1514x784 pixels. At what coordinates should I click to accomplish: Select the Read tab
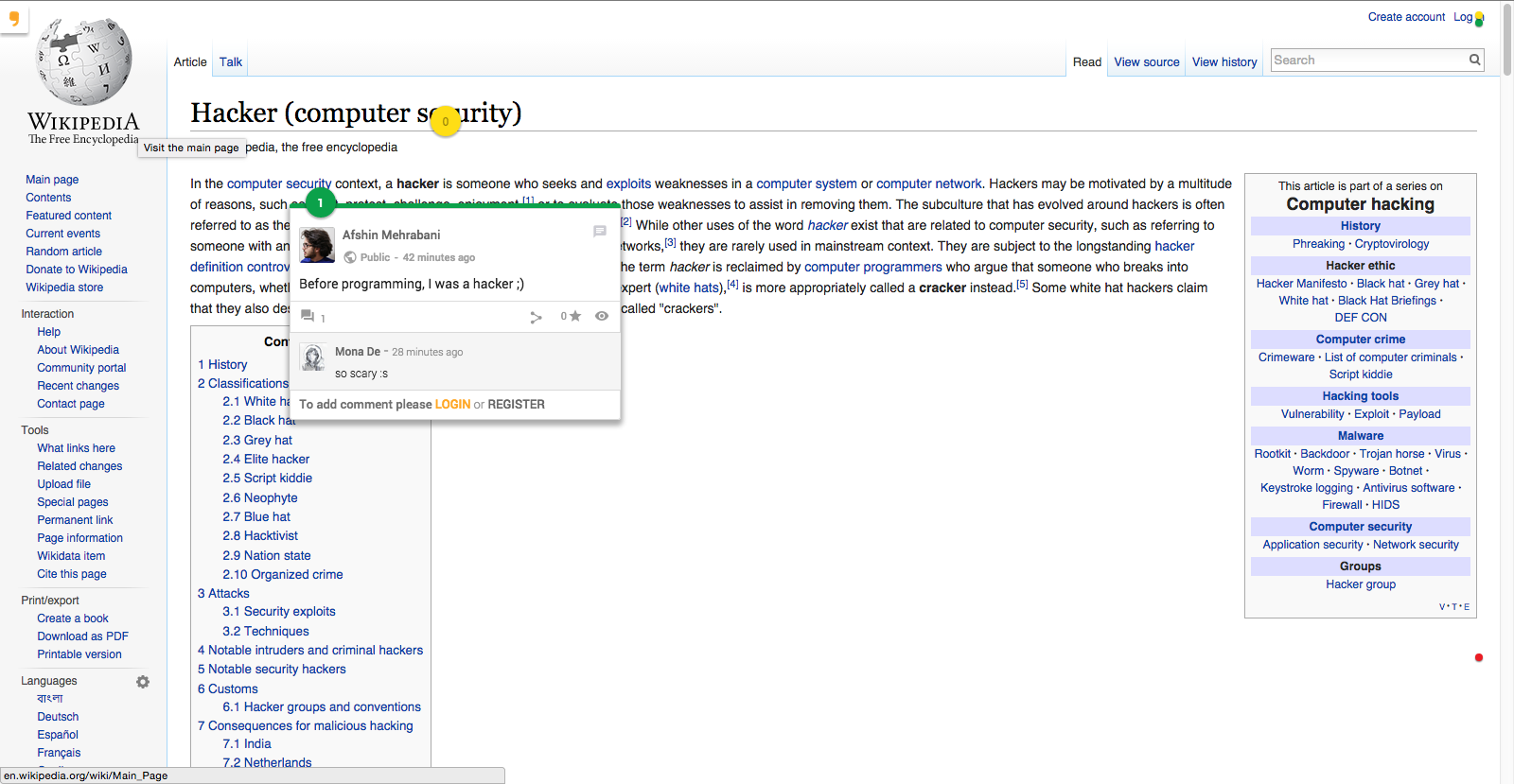tap(1087, 62)
